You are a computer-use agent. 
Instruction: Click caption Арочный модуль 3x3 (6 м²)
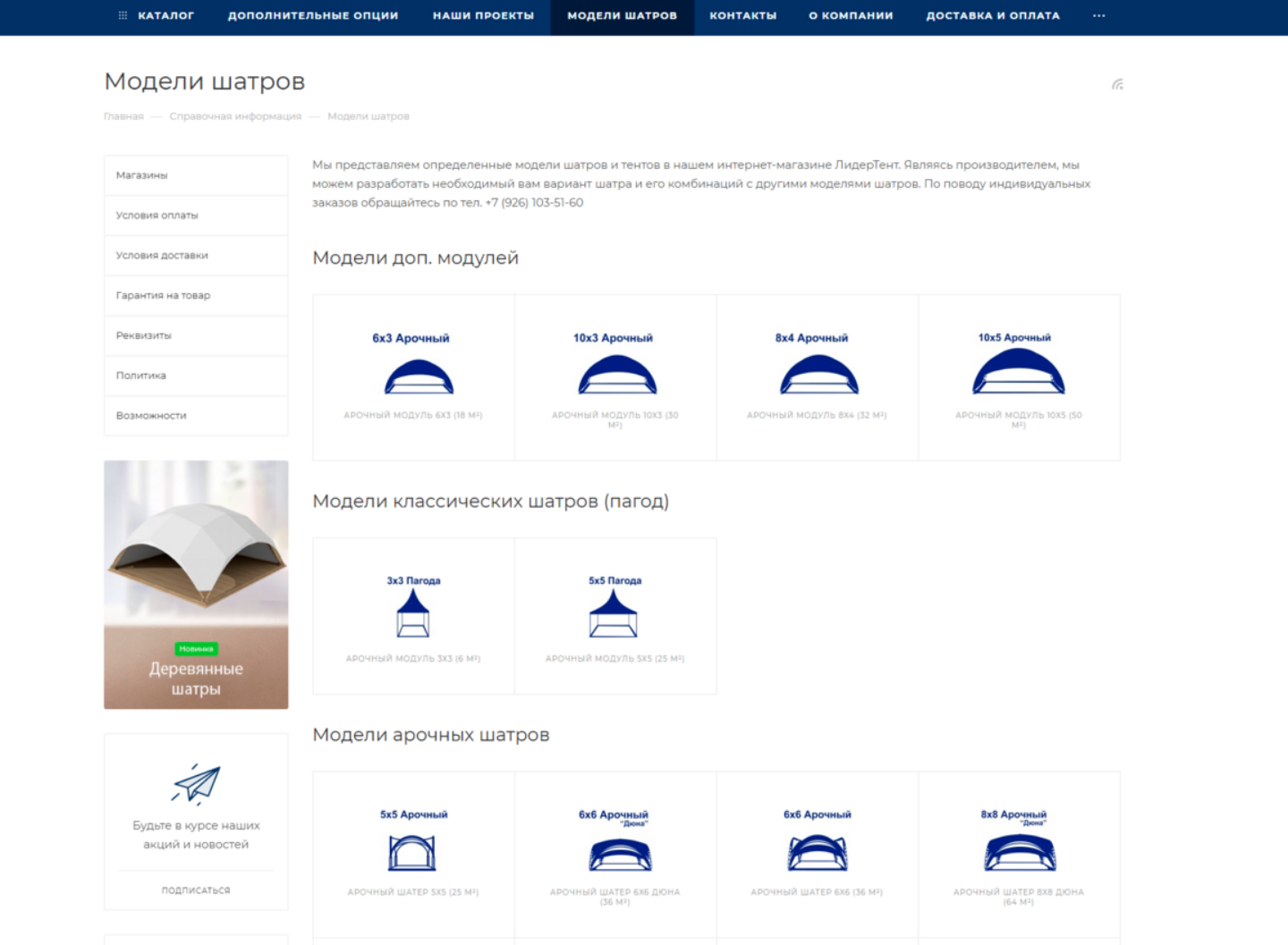pyautogui.click(x=412, y=659)
